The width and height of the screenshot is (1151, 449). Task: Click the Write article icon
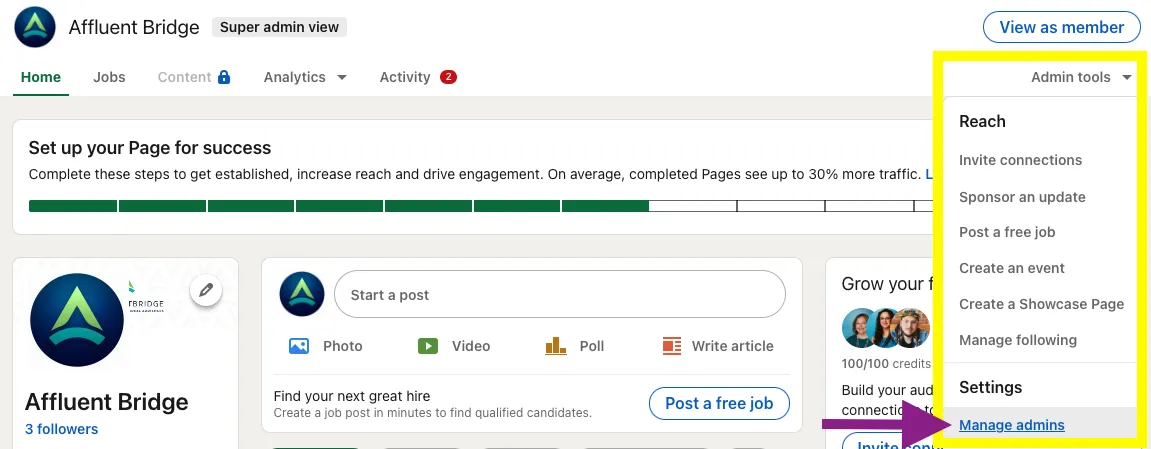(671, 346)
